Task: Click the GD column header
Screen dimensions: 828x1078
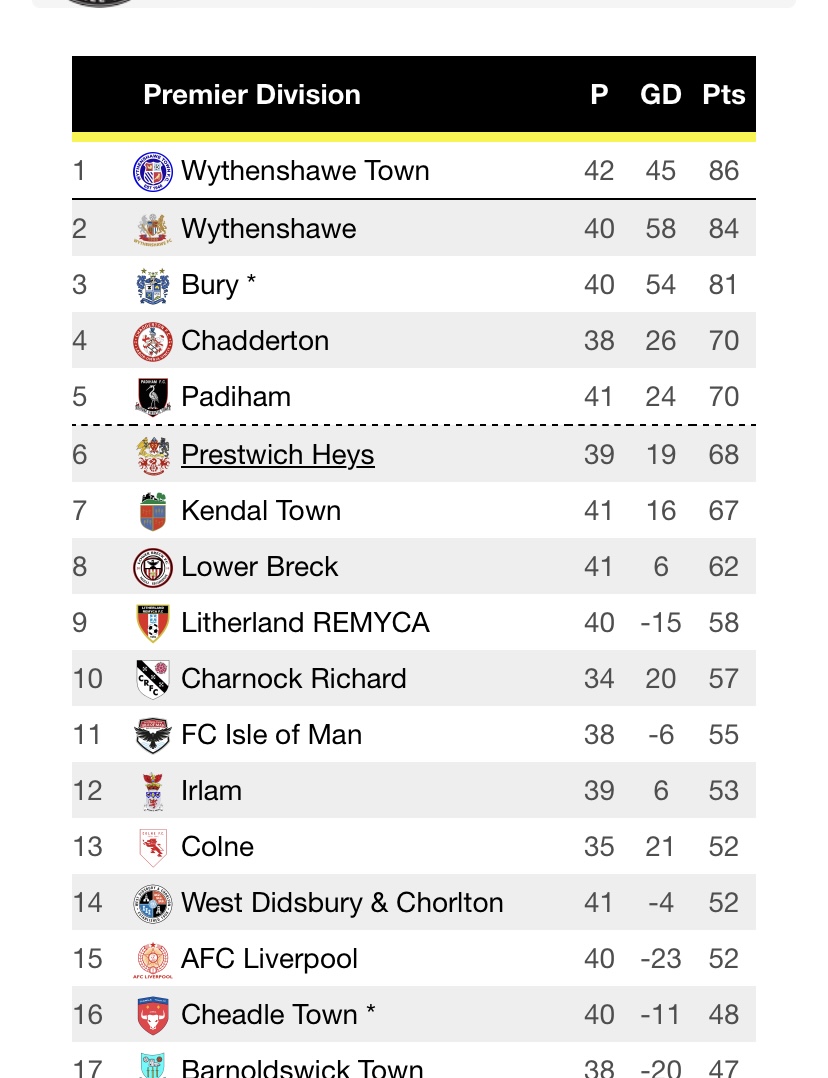Action: (x=661, y=95)
